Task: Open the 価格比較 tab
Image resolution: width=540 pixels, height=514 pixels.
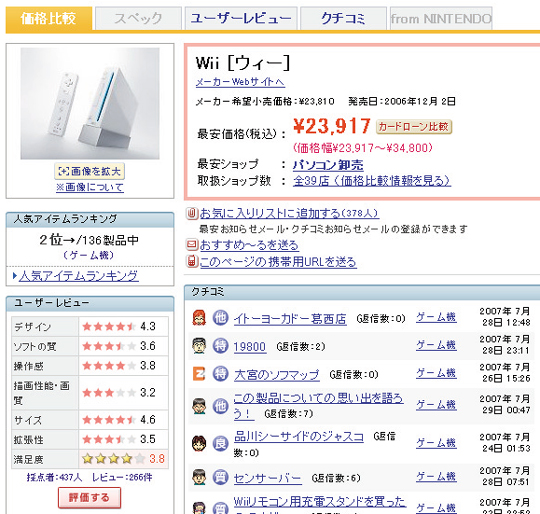Action: [49, 18]
